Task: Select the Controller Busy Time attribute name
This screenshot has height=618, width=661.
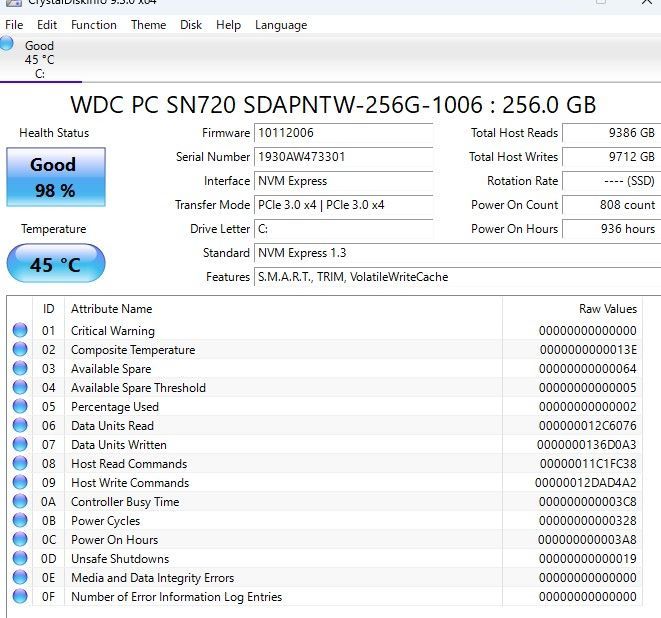Action: click(125, 502)
